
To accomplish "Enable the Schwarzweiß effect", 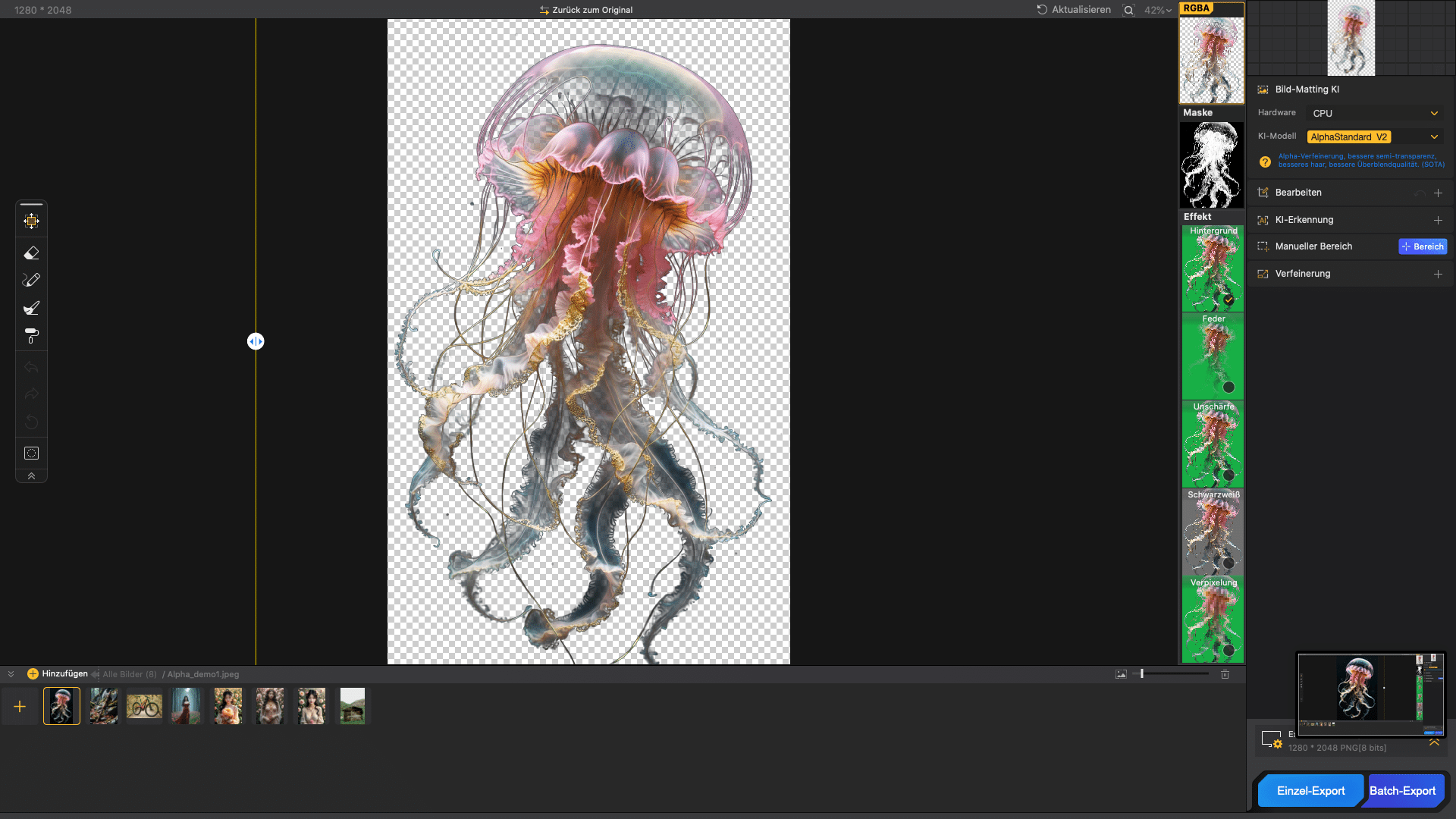I will [1228, 563].
